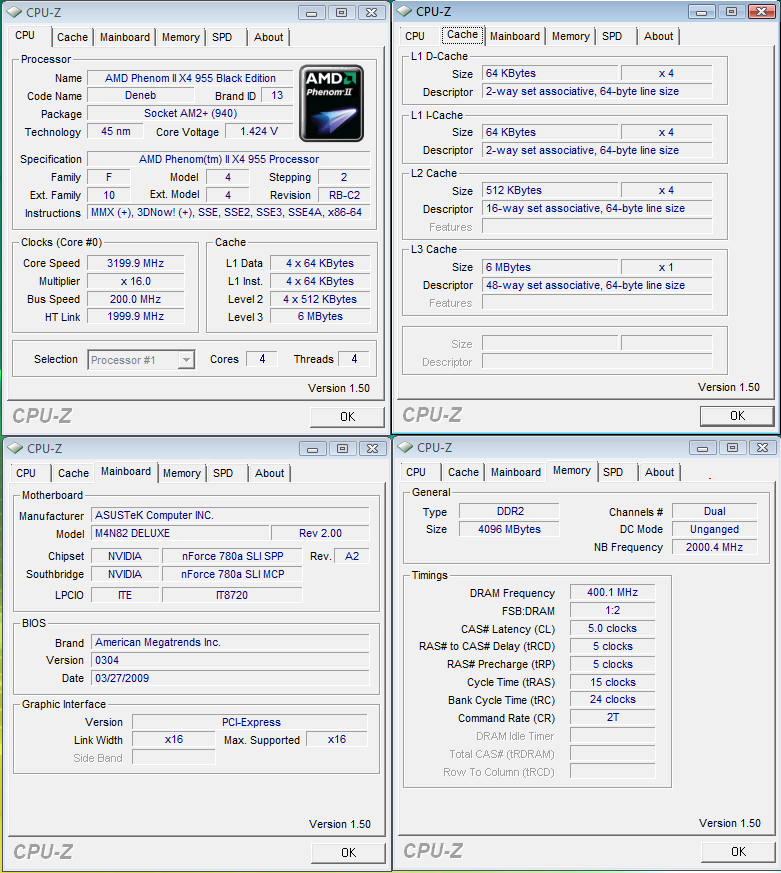This screenshot has height=873, width=781.
Task: Click the Southbridge value nForce 780a SLI MCP
Action: pos(232,574)
